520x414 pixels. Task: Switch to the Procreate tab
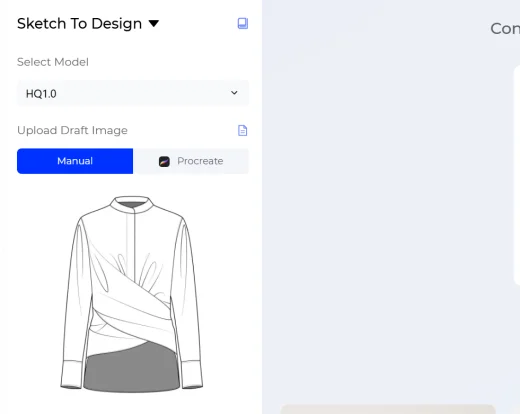click(x=191, y=161)
